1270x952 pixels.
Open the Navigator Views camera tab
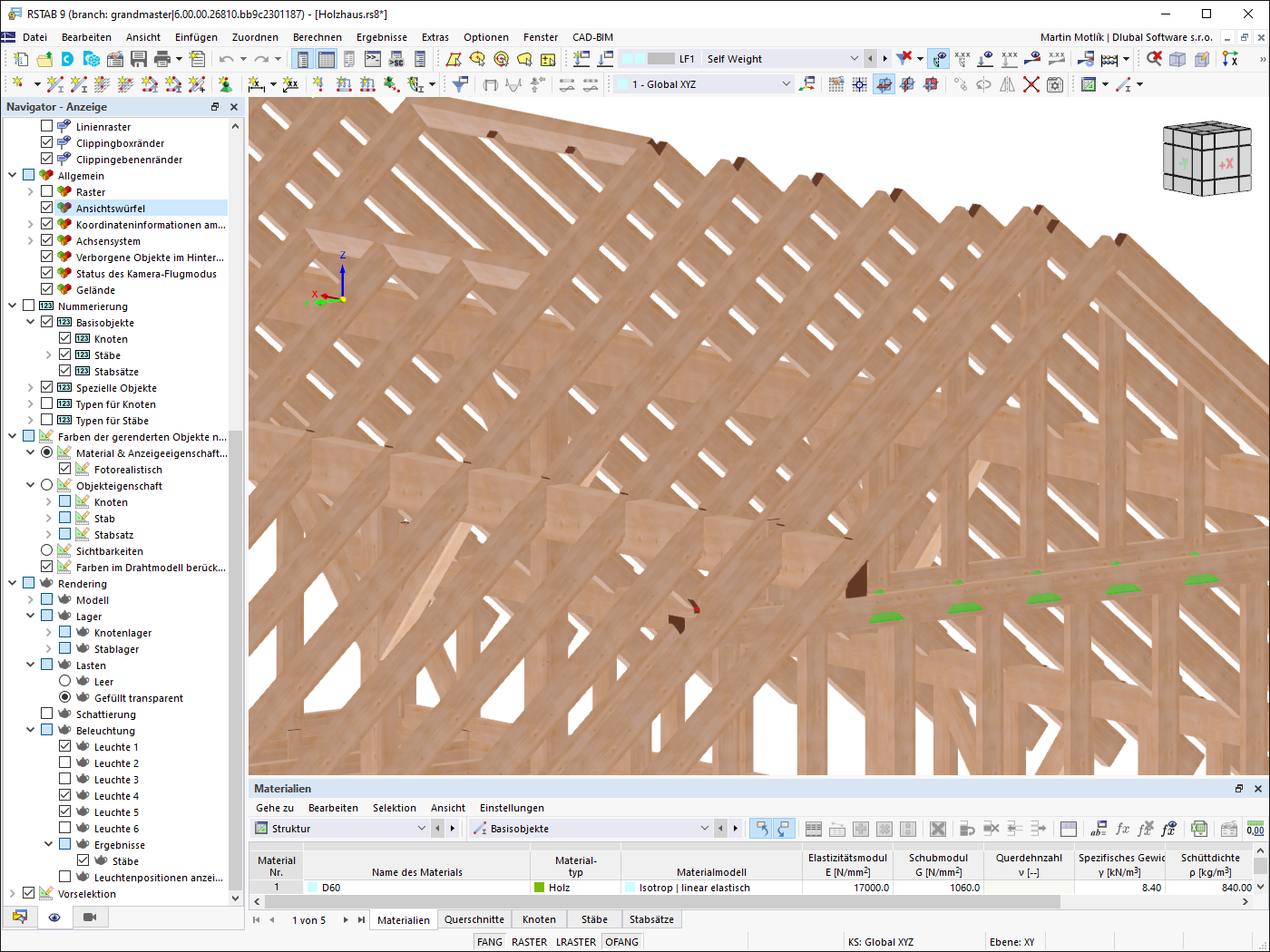tap(90, 917)
